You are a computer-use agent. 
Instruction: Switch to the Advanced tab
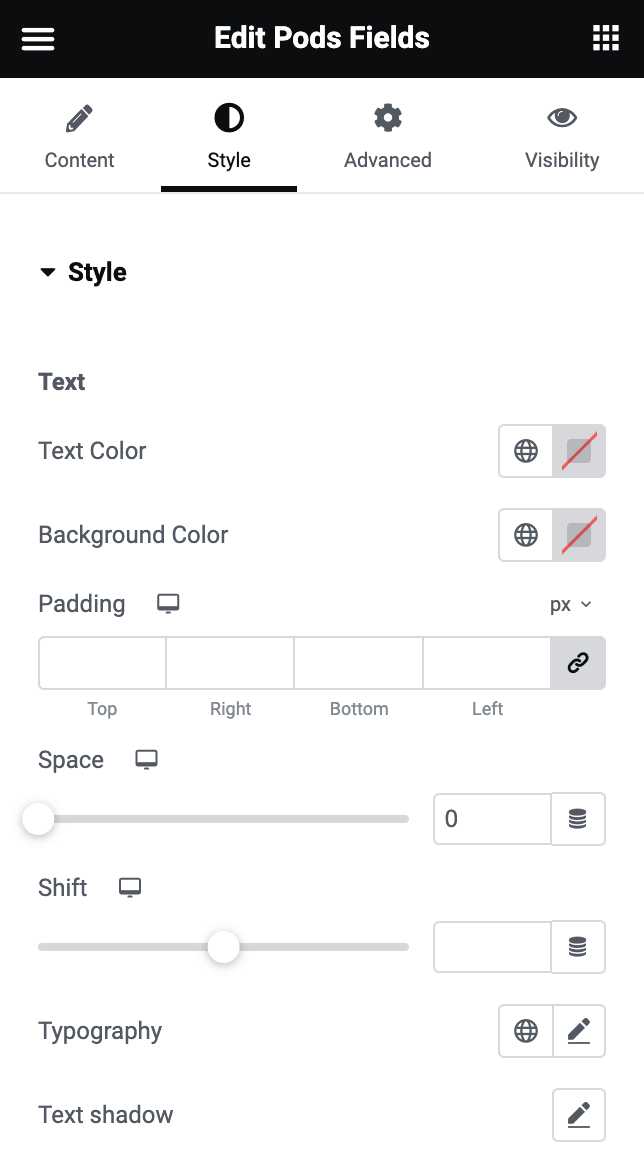coord(388,138)
